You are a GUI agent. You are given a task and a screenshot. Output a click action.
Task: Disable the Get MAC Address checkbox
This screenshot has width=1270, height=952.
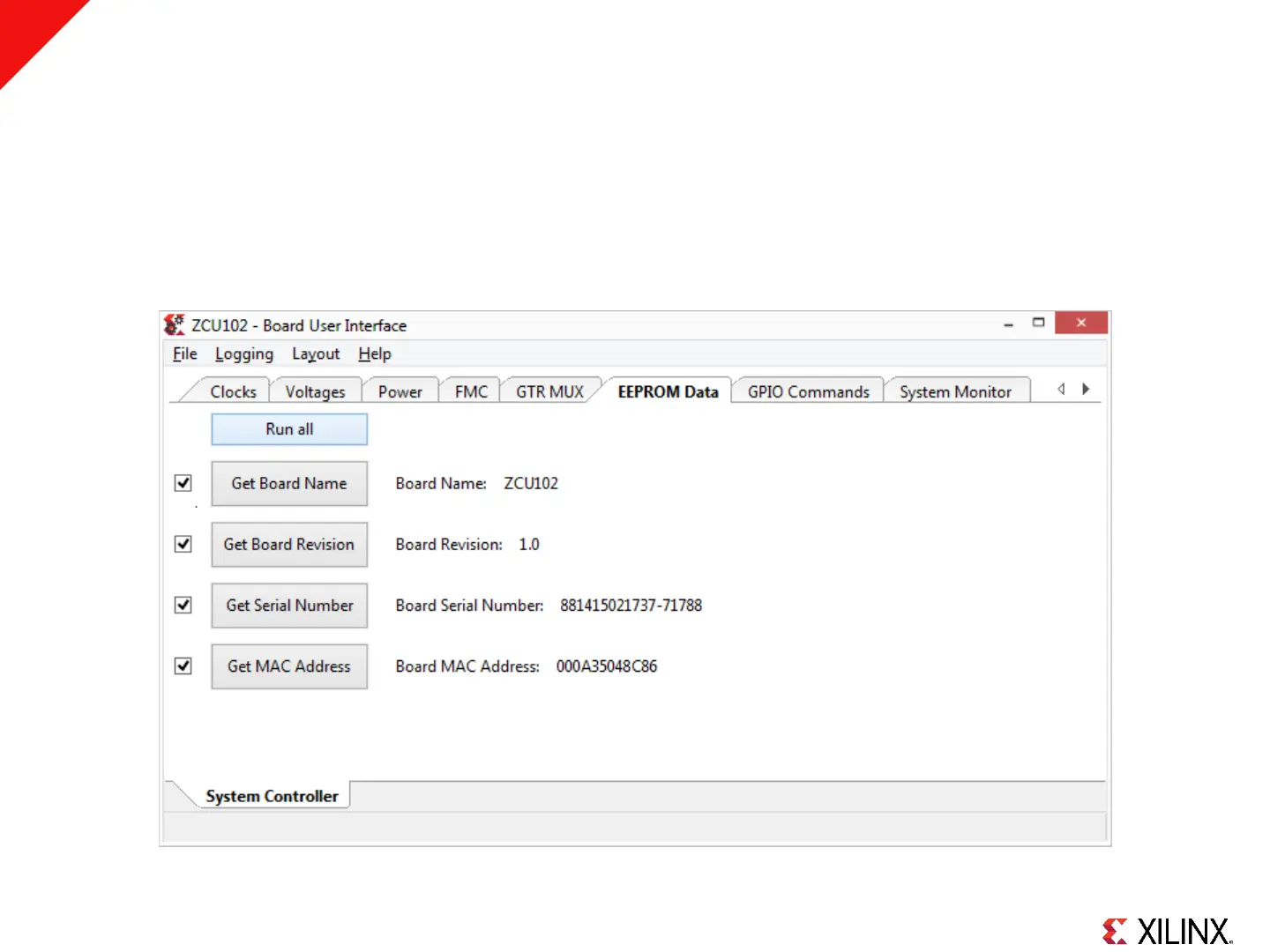(183, 666)
